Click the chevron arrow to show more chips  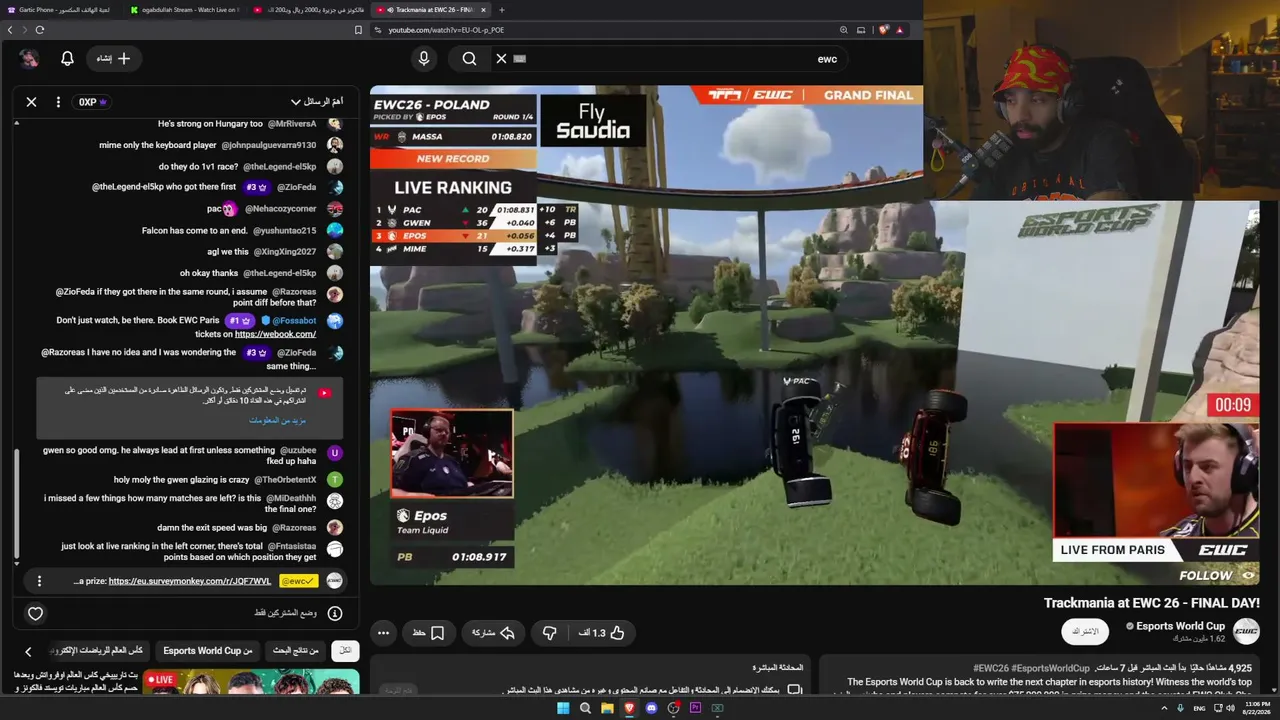[28, 651]
